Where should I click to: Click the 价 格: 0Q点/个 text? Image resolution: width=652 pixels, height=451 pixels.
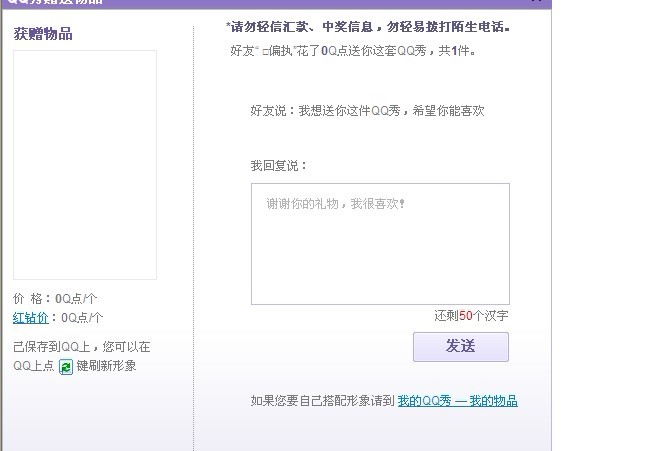click(55, 298)
